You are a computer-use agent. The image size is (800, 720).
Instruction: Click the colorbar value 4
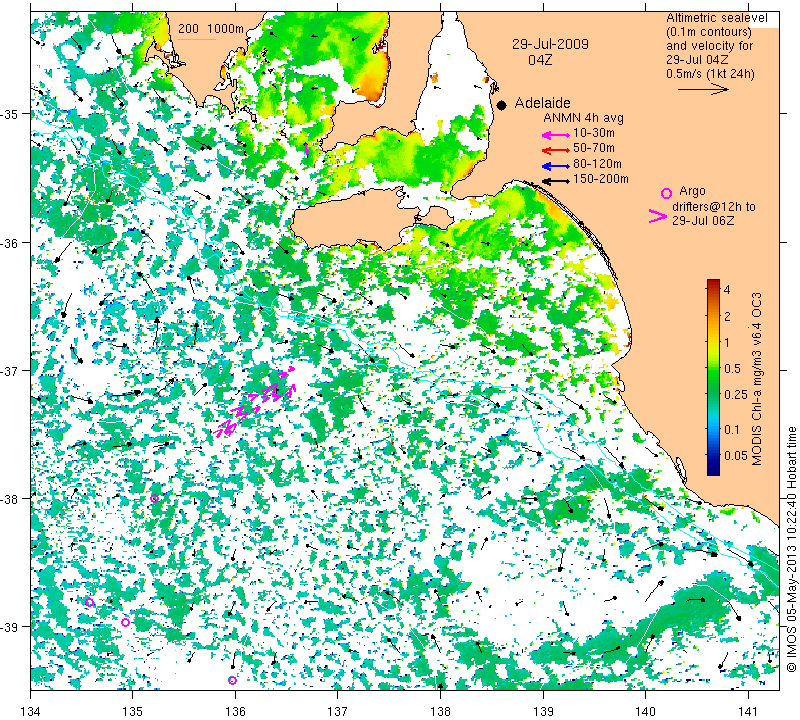[727, 290]
